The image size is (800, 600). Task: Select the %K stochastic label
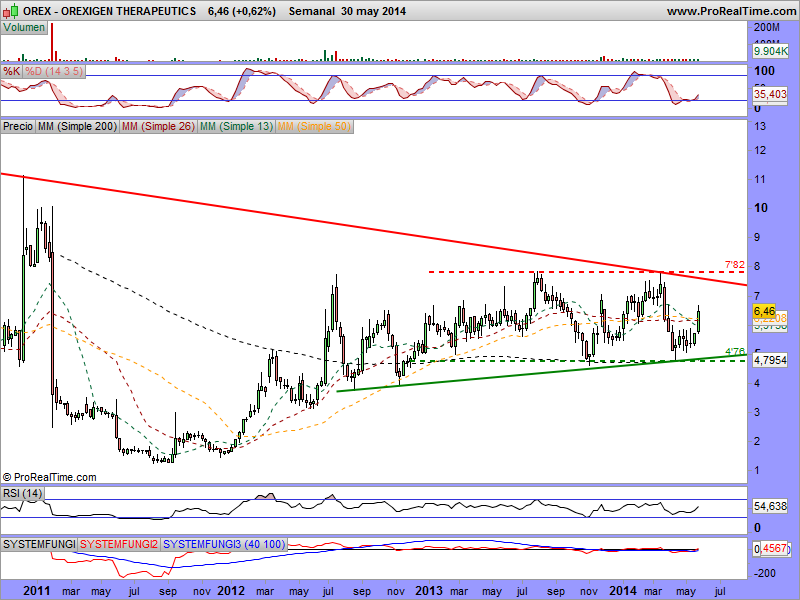click(11, 71)
